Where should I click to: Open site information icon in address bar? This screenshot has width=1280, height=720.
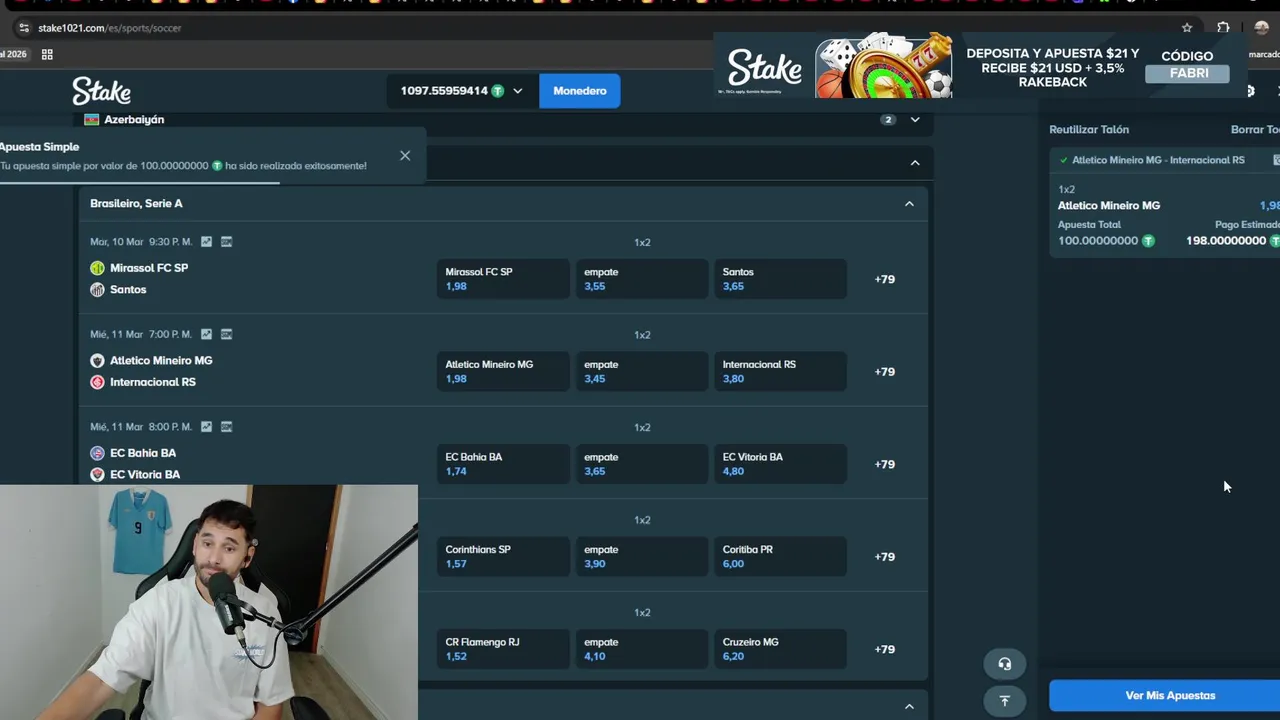pos(24,28)
